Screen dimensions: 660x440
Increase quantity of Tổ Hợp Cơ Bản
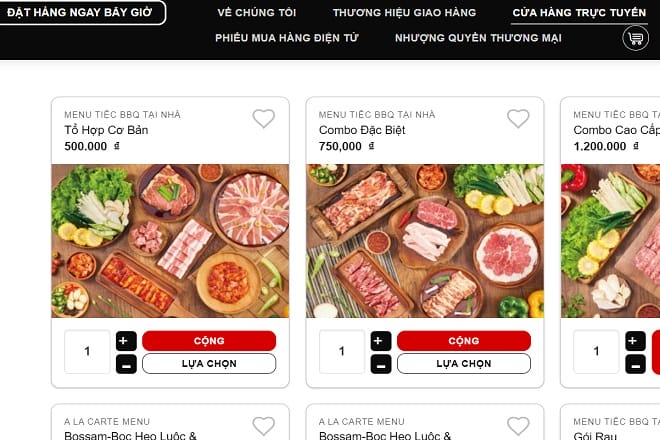tap(126, 341)
